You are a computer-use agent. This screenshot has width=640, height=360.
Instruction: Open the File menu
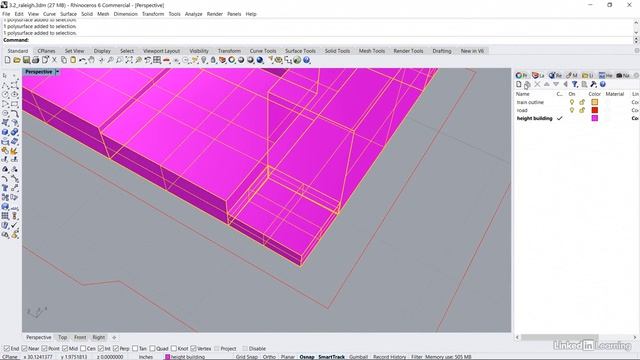pos(6,14)
